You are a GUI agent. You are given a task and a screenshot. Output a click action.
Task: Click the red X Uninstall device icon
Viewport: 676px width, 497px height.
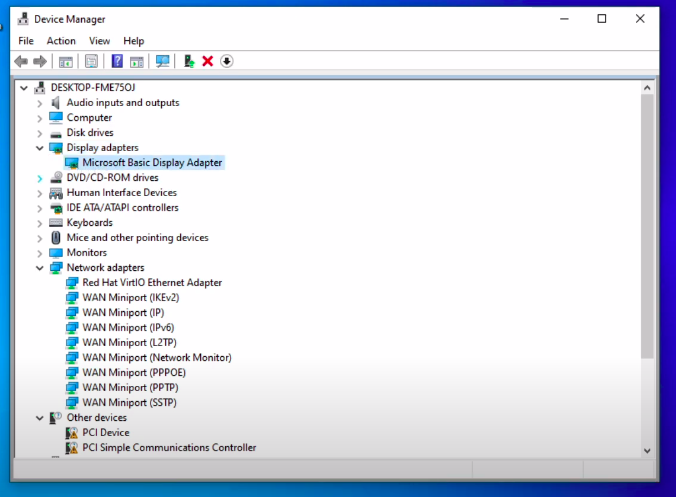(x=208, y=61)
